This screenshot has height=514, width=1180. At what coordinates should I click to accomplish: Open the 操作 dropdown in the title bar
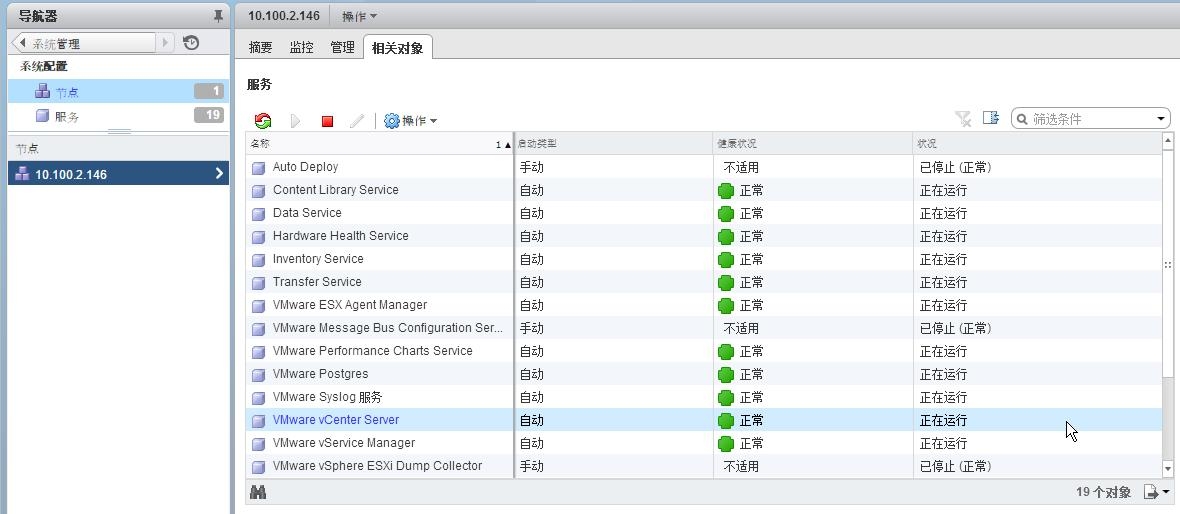click(360, 16)
